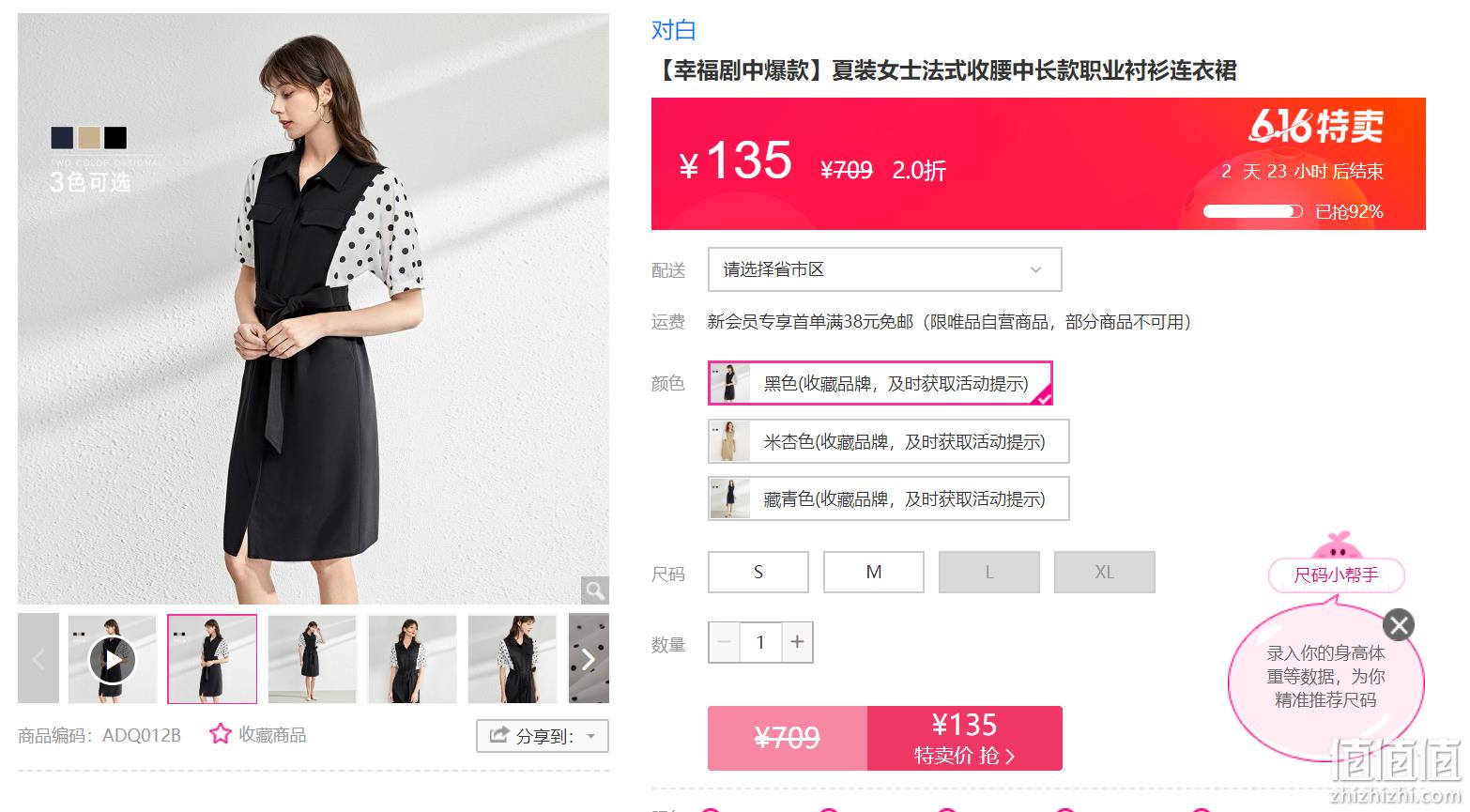View the third dress thumbnail

tap(313, 659)
